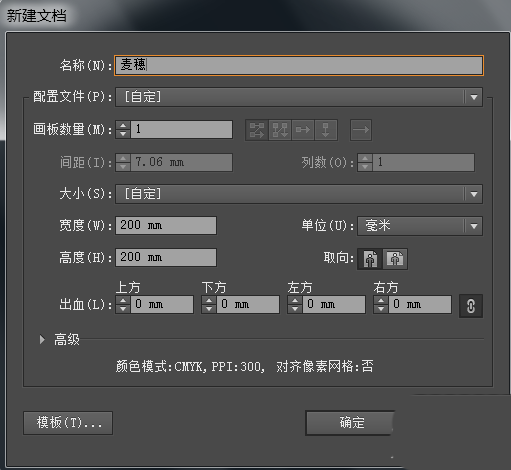
Task: Increase top bleed with up stepper arrow
Action: [123, 300]
